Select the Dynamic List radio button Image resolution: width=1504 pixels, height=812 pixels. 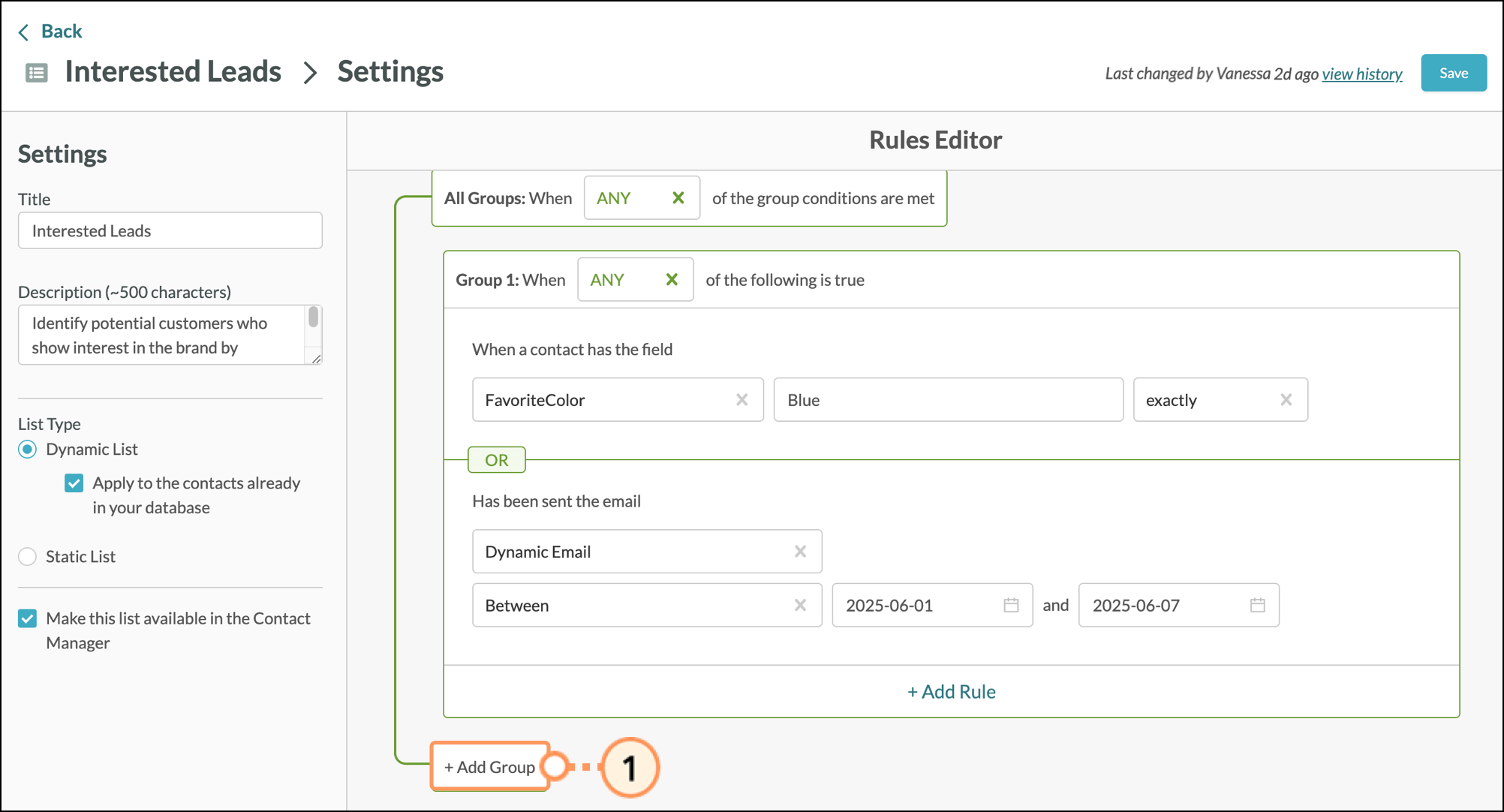tap(28, 450)
